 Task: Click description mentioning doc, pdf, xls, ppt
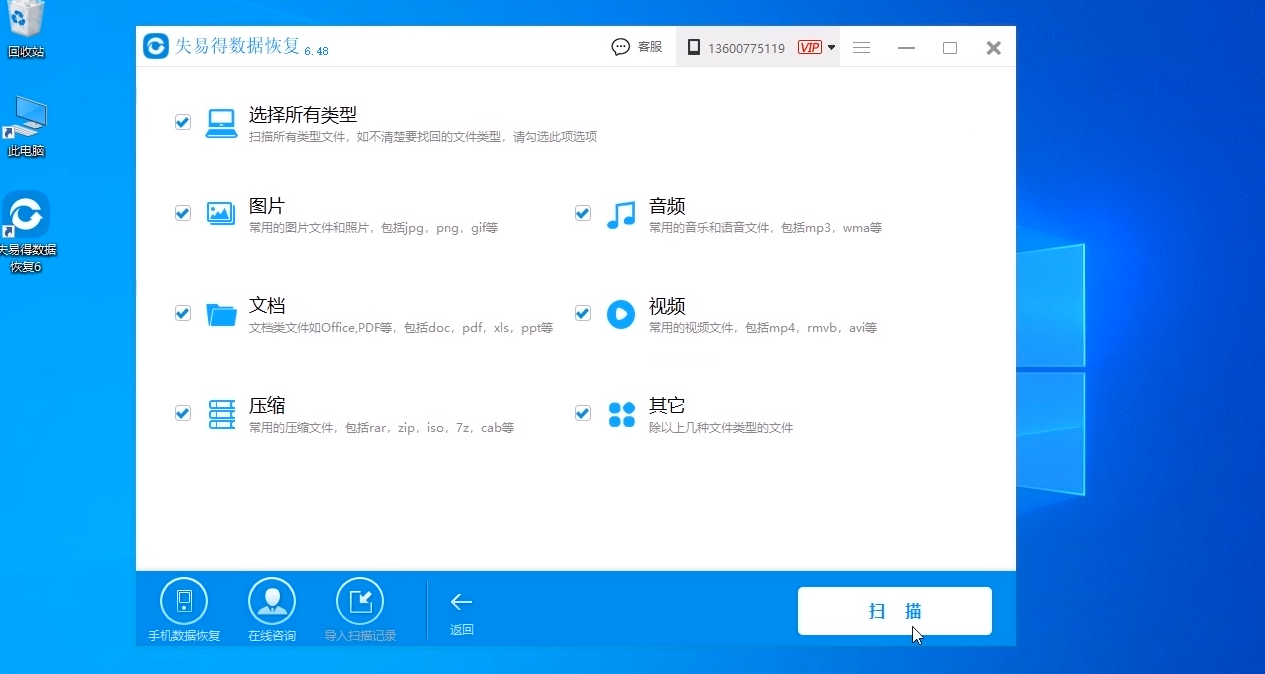pyautogui.click(x=401, y=328)
